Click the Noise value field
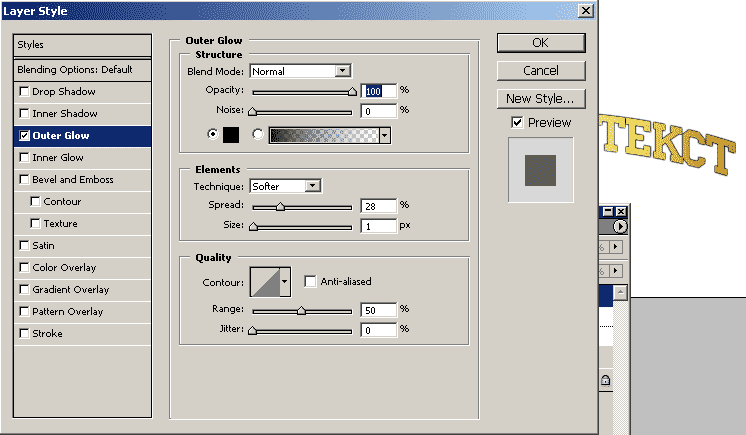The image size is (746, 435). point(379,111)
